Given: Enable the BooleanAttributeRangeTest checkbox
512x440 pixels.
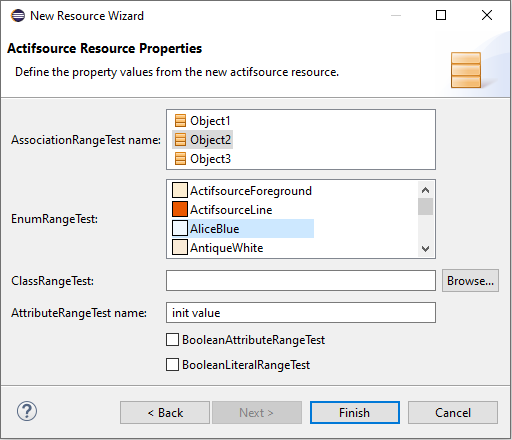Looking at the screenshot, I should [172, 340].
